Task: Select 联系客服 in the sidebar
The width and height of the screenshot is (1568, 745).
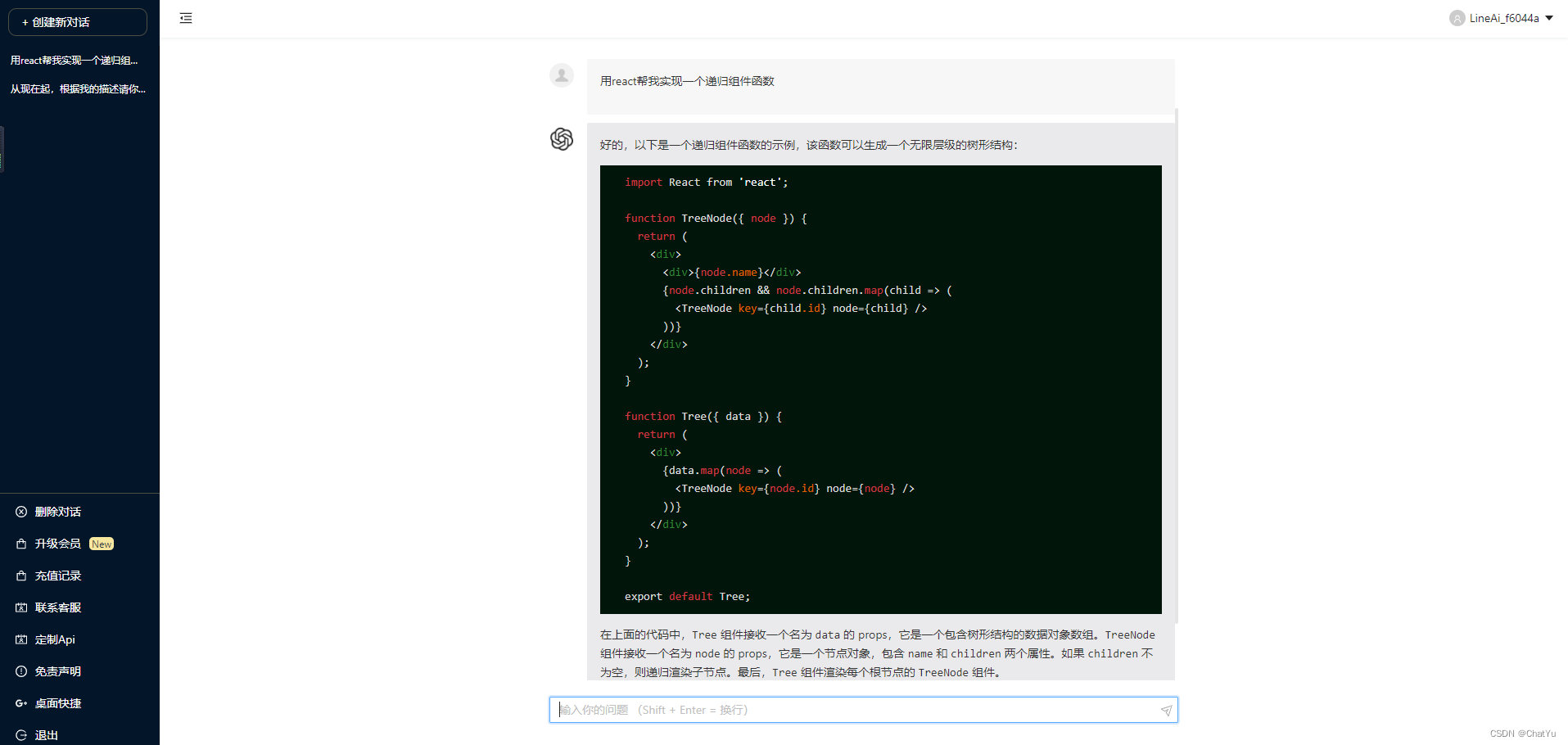Action: pyautogui.click(x=57, y=607)
